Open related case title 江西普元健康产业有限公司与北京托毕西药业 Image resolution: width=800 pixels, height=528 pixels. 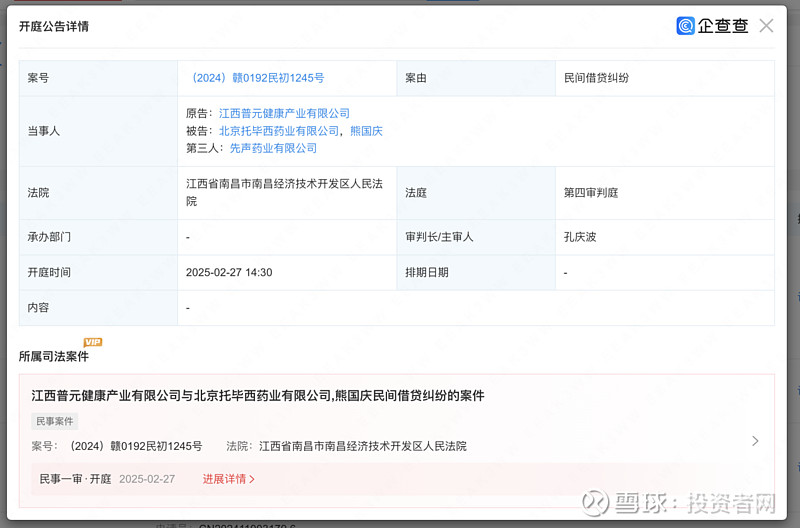pyautogui.click(x=258, y=396)
